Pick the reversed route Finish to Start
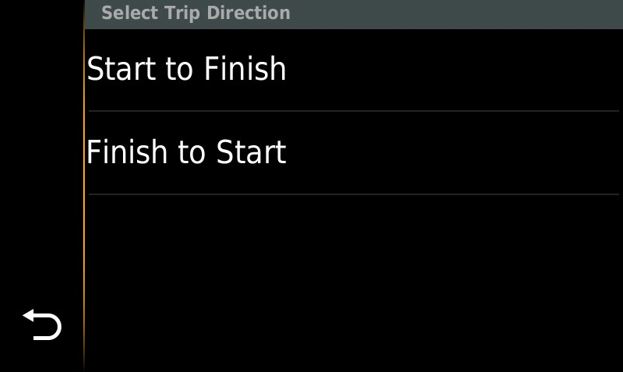Screen dimensions: 623x373 (354, 153)
